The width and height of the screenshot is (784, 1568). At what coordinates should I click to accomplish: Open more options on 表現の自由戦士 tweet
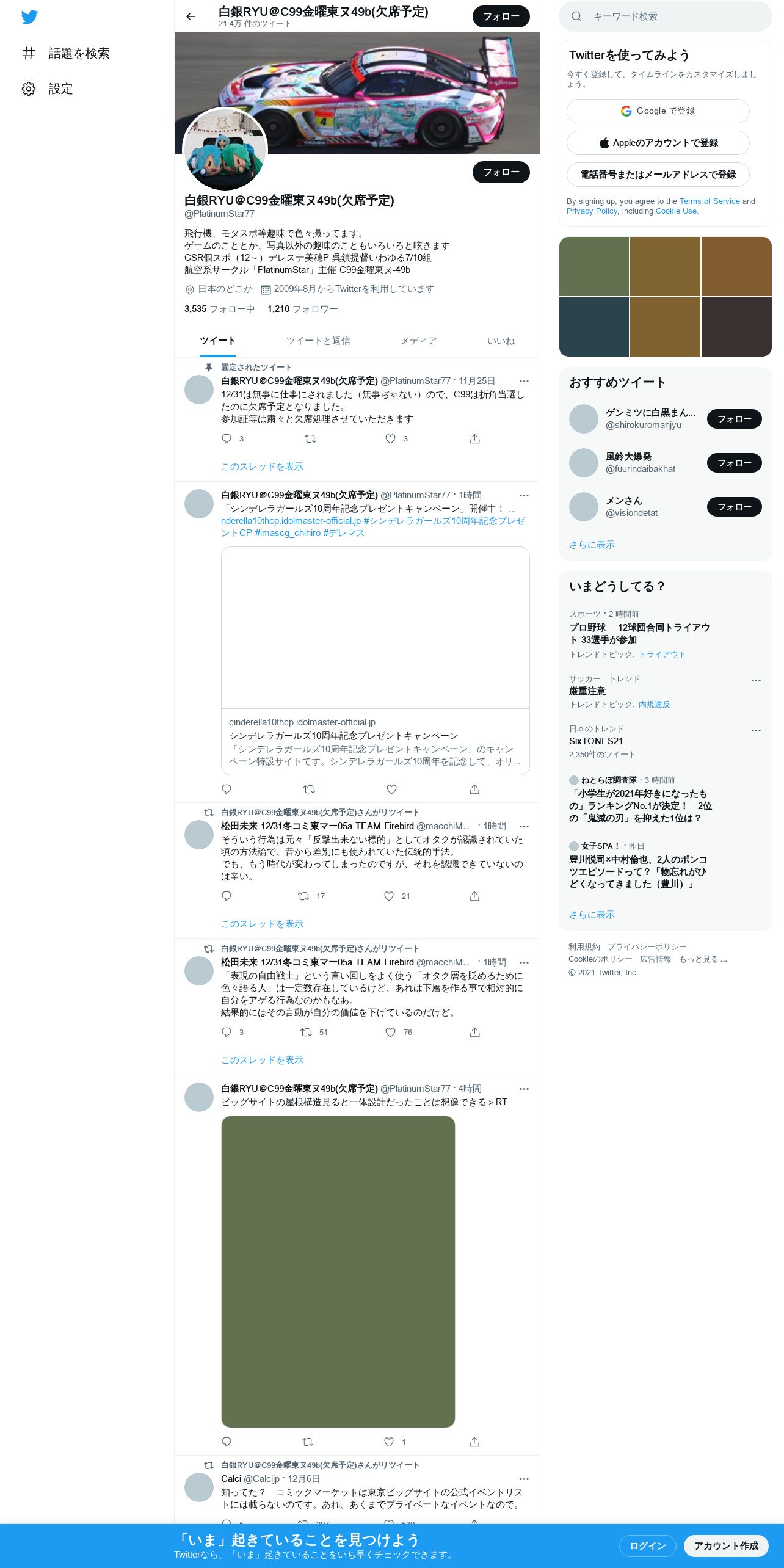coord(524,962)
